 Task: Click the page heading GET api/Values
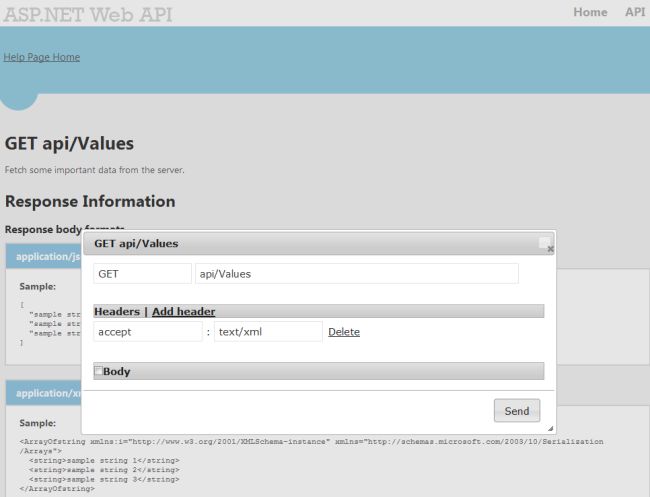point(69,143)
